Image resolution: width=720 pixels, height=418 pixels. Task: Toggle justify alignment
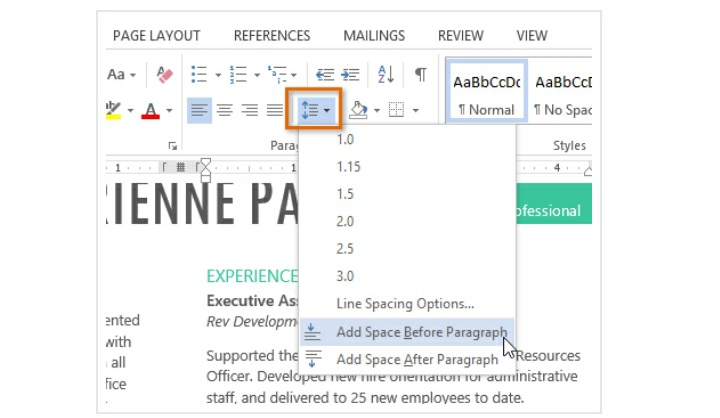[275, 110]
